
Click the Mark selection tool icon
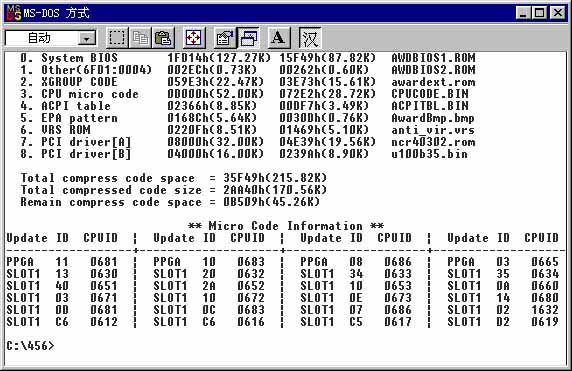pos(117,38)
